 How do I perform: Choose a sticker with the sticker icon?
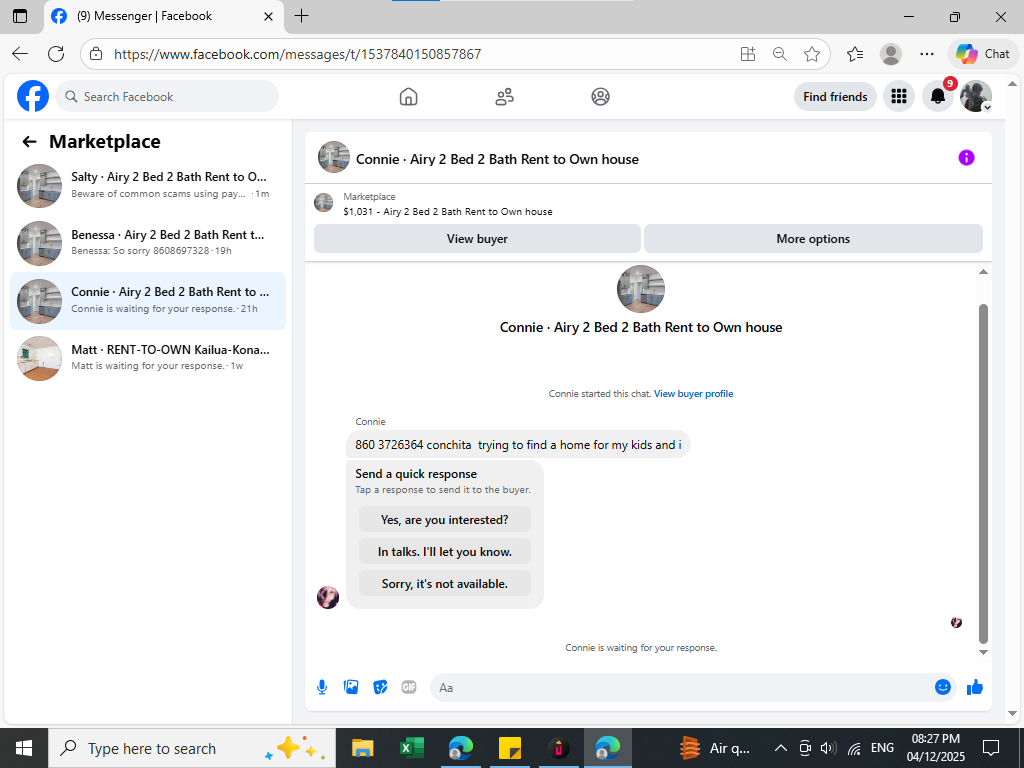(380, 687)
